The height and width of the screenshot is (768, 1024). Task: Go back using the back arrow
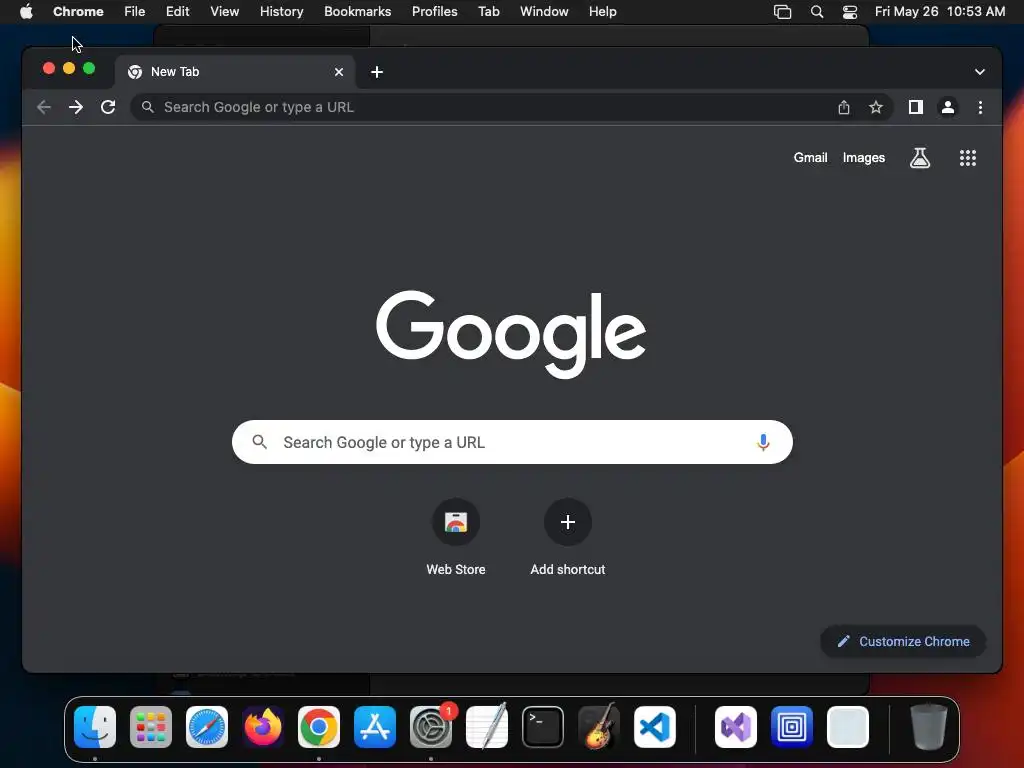pos(44,107)
